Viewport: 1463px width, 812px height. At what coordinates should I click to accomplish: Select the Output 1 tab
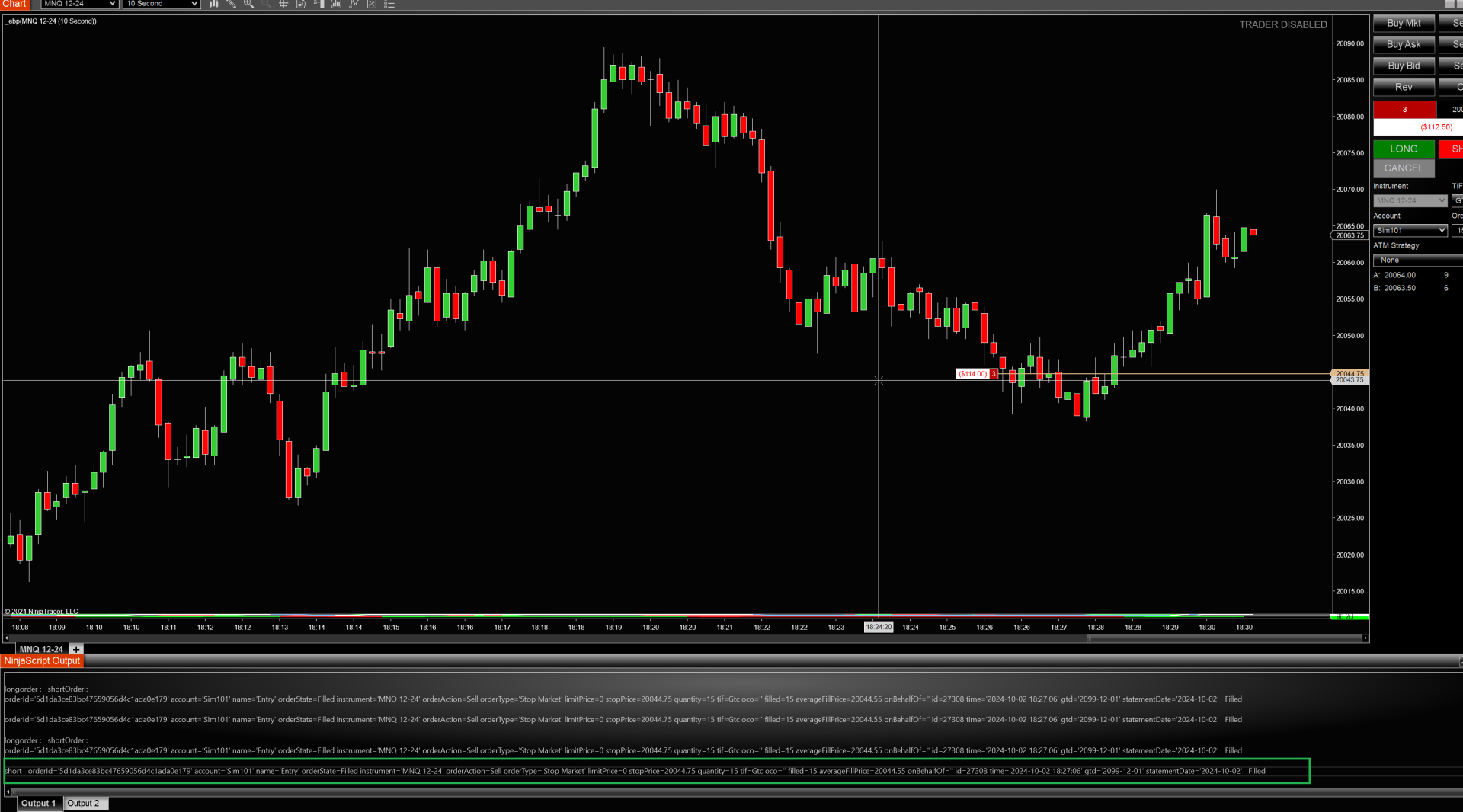(x=38, y=803)
